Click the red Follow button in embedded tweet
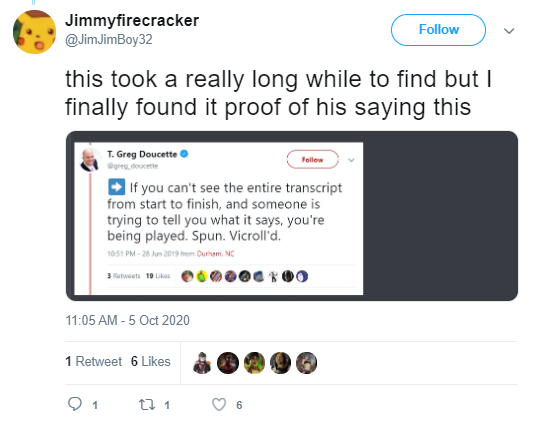Viewport: 538px width, 423px height. tap(313, 160)
